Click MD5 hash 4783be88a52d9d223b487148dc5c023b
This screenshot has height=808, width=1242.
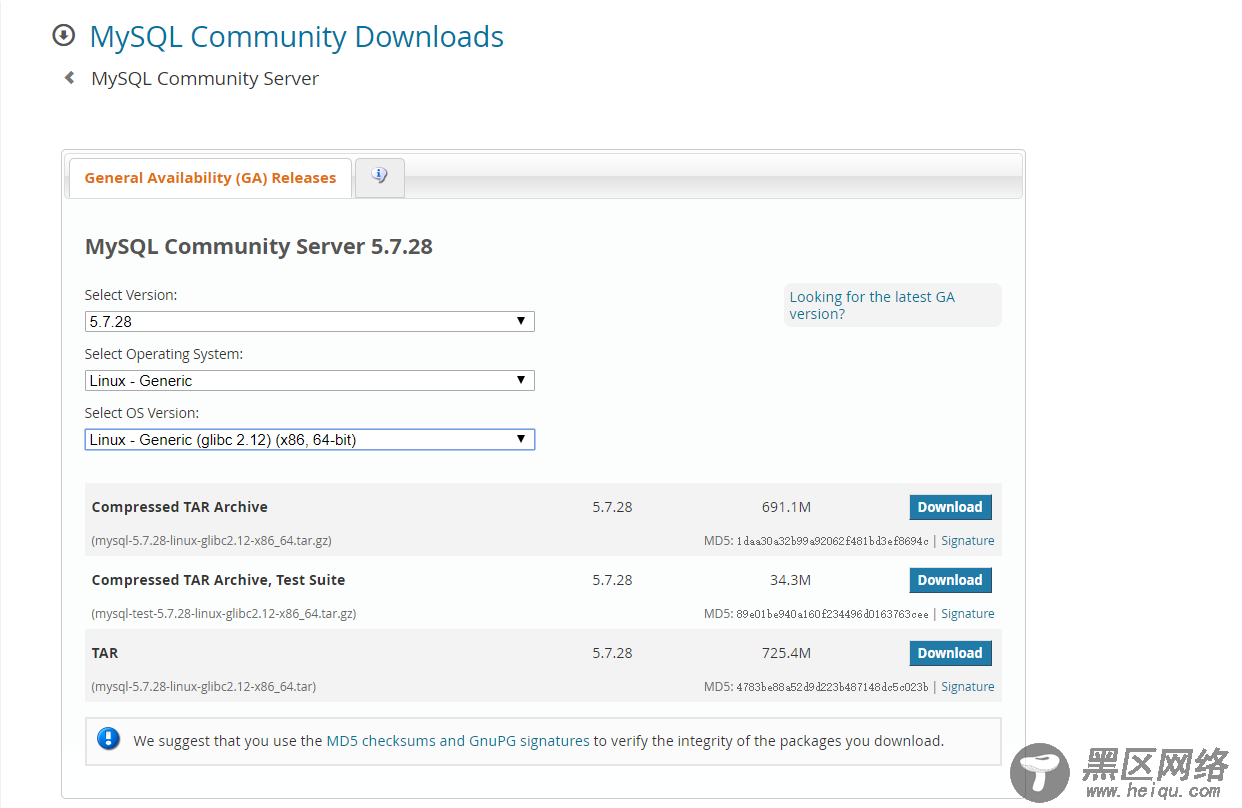(x=832, y=687)
